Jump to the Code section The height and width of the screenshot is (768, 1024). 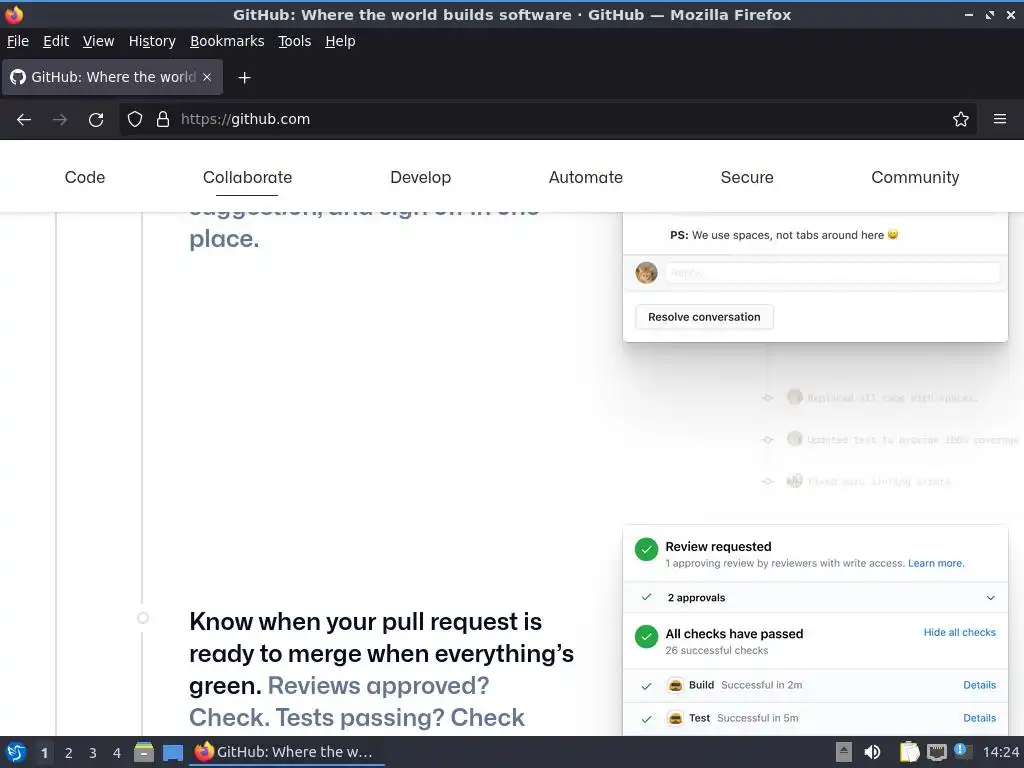coord(85,177)
